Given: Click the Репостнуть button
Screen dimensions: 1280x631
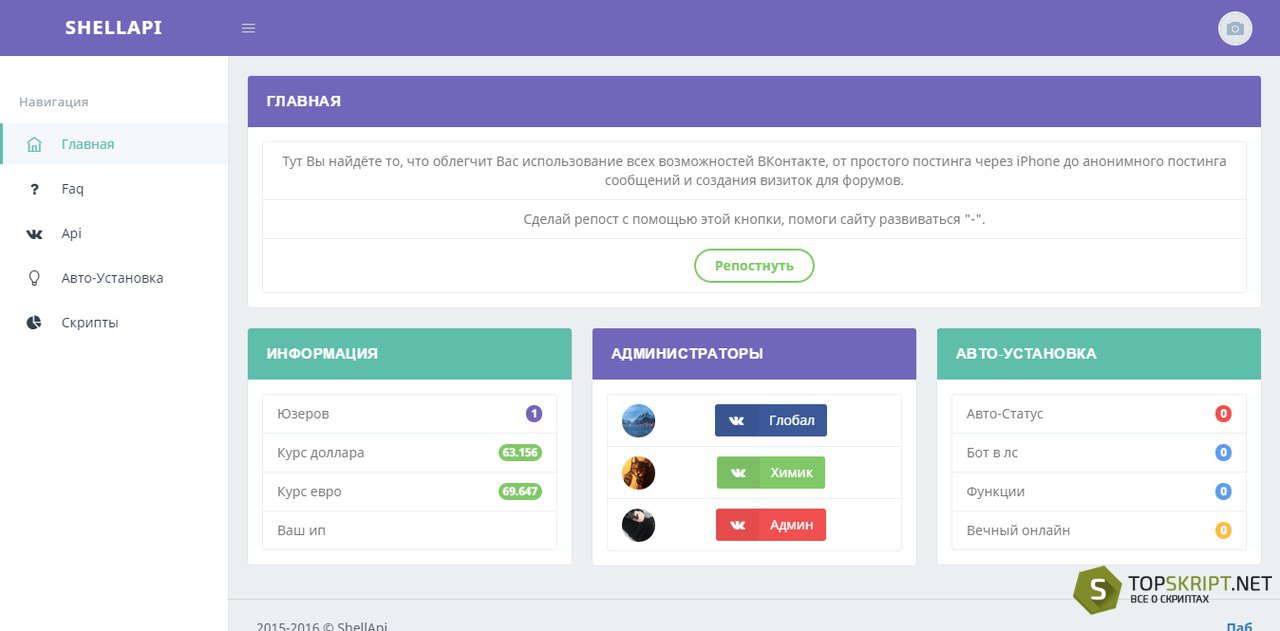Looking at the screenshot, I should pos(754,266).
